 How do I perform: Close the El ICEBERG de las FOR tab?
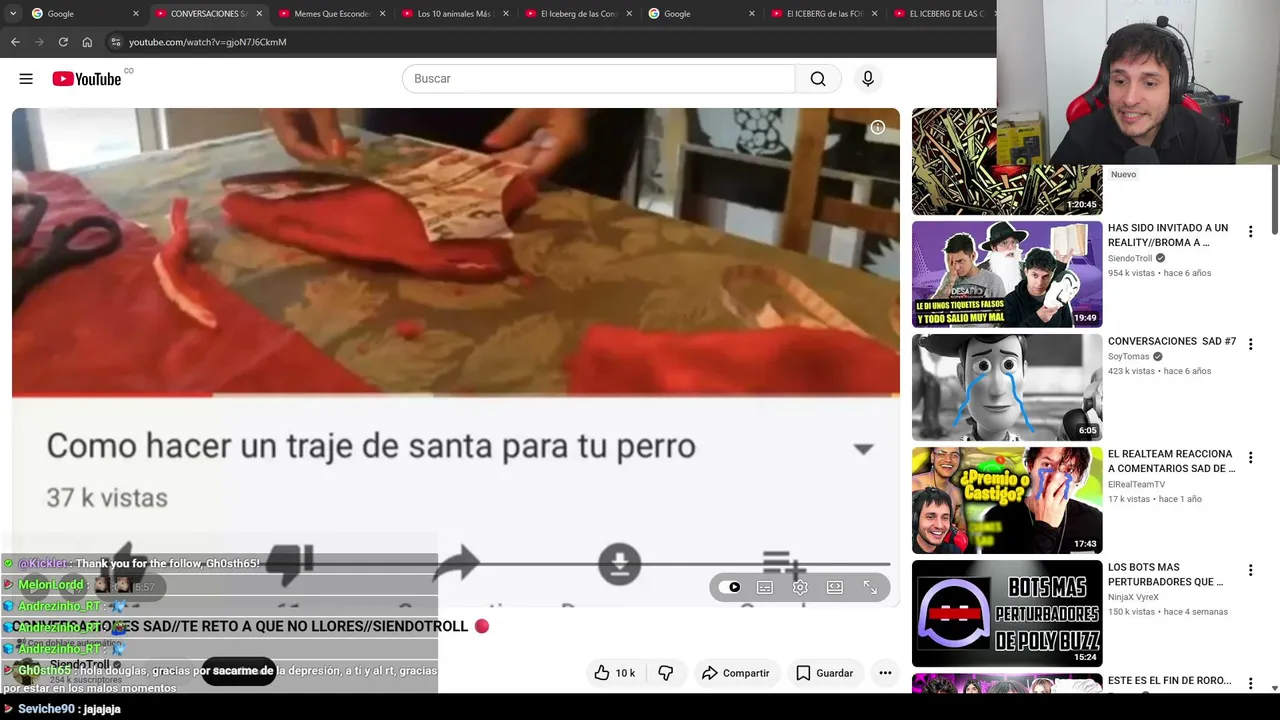[875, 14]
